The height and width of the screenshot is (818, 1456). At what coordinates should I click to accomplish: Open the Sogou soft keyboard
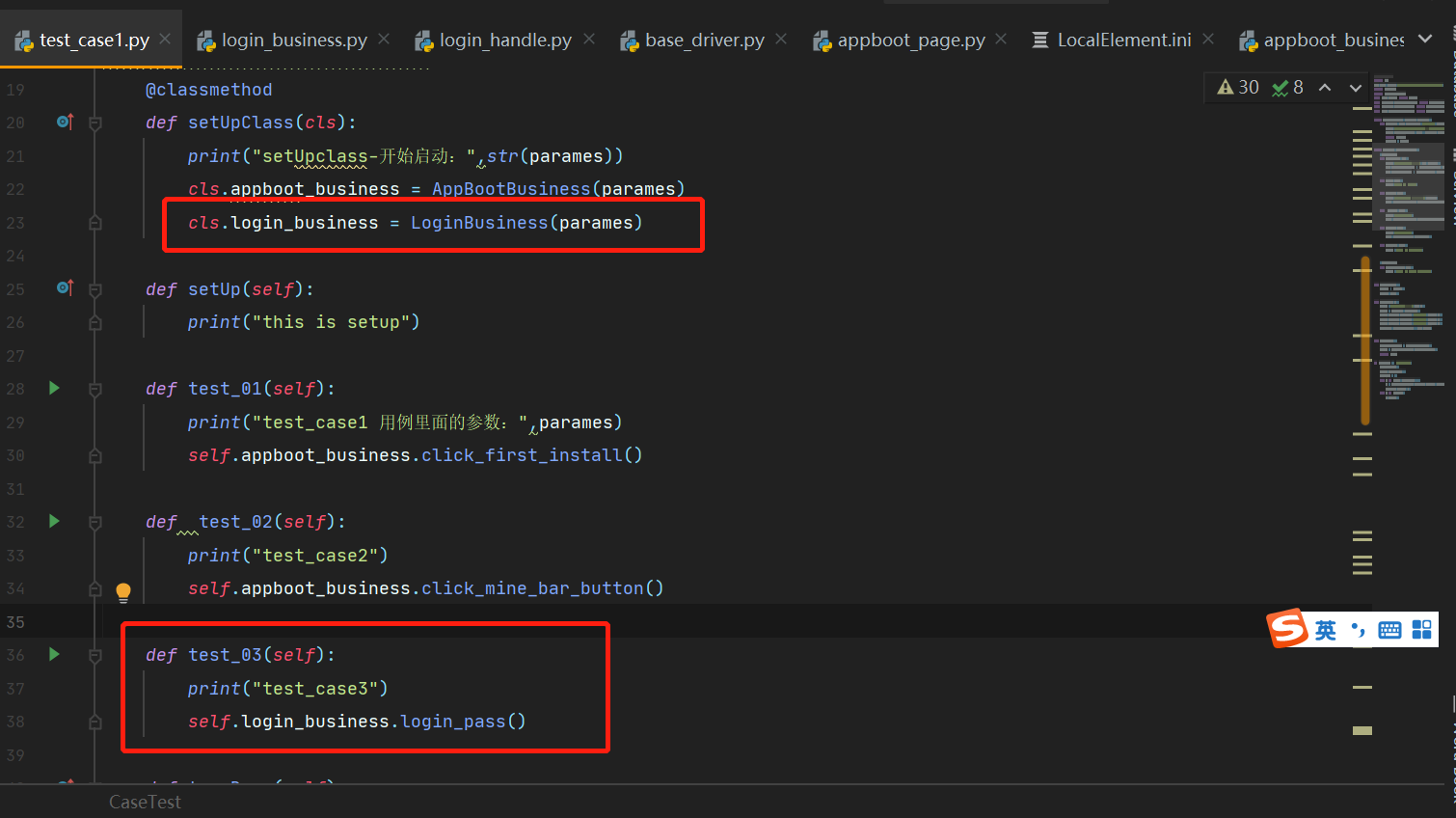point(1389,630)
